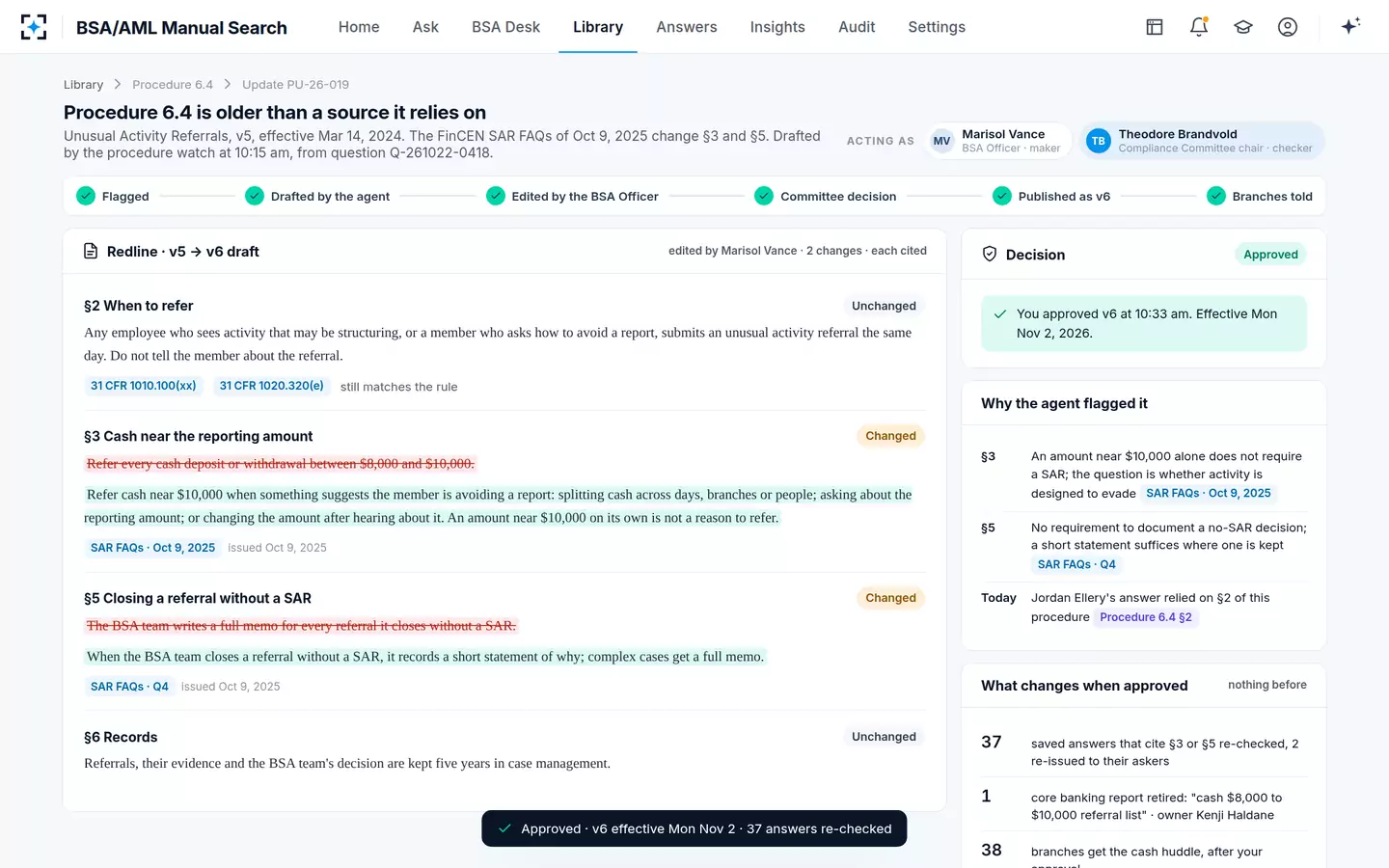Open Procedure 6.4 §2 chip in flag reasons
1389x868 pixels.
point(1146,617)
